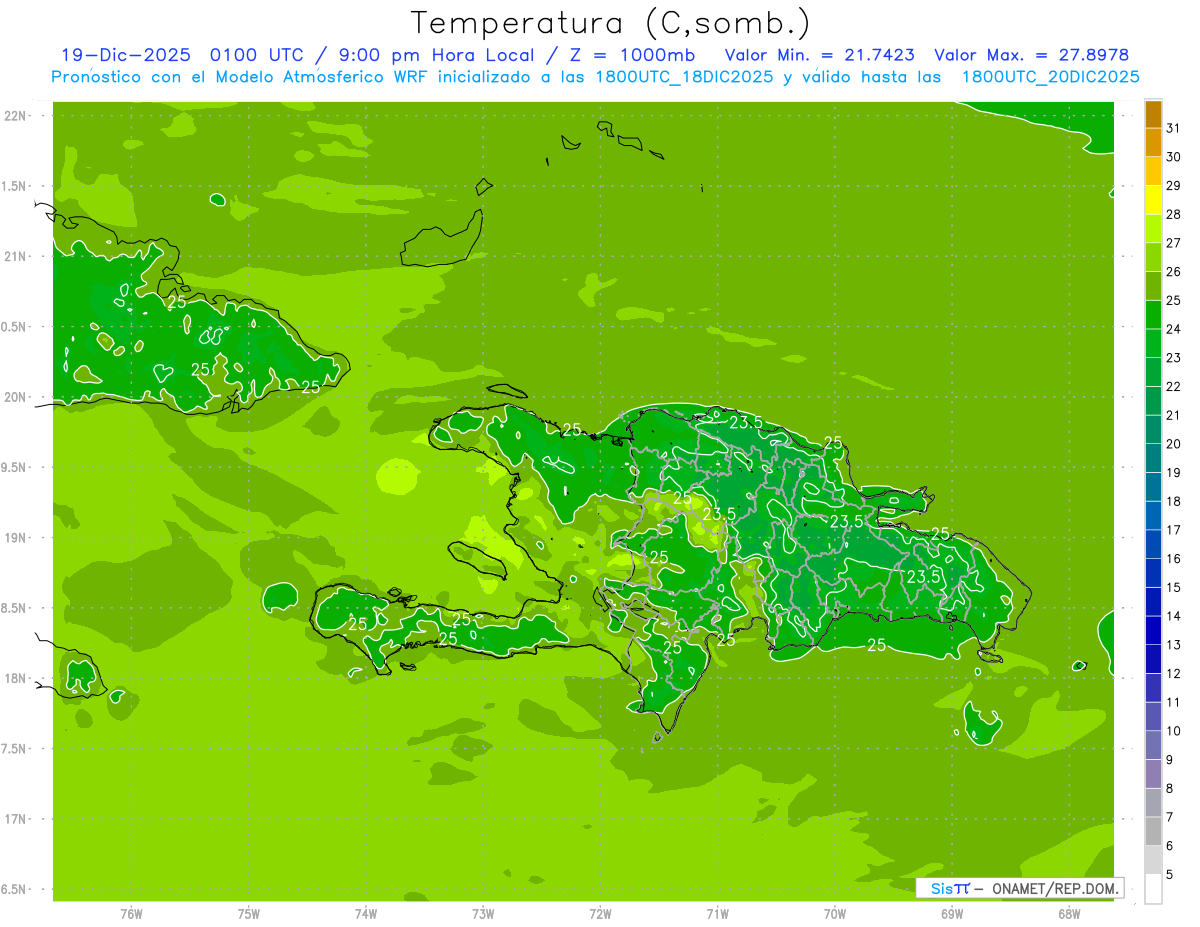Click the Temperatura (C,somb.) chart title
Image resolution: width=1200 pixels, height=927 pixels.
coord(610,23)
